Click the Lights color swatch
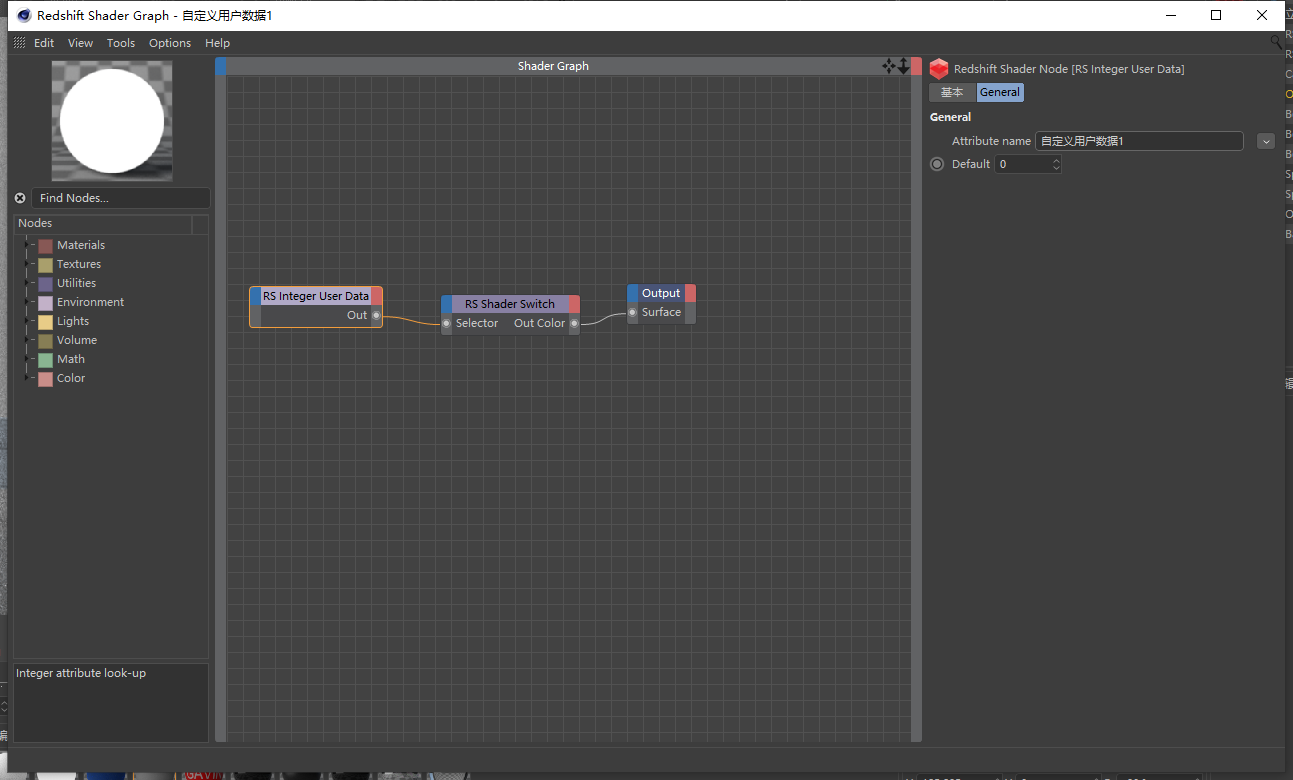 pos(46,321)
